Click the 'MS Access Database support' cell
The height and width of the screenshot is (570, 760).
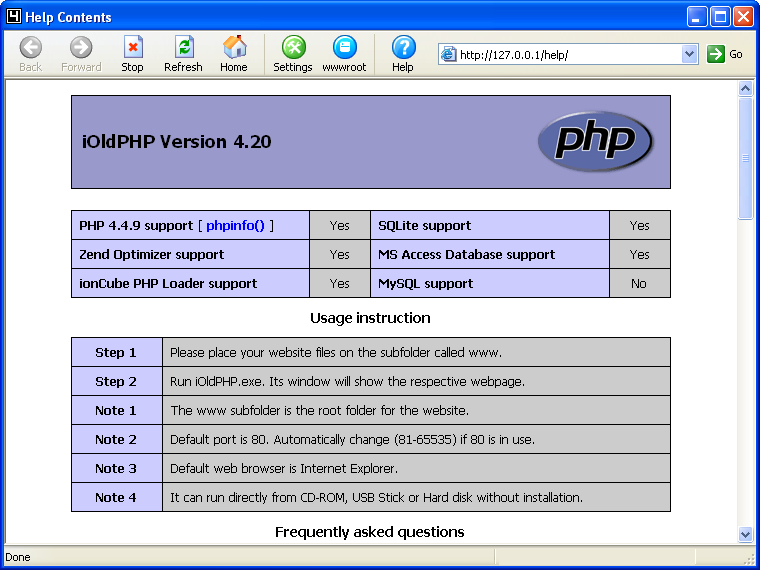490,254
